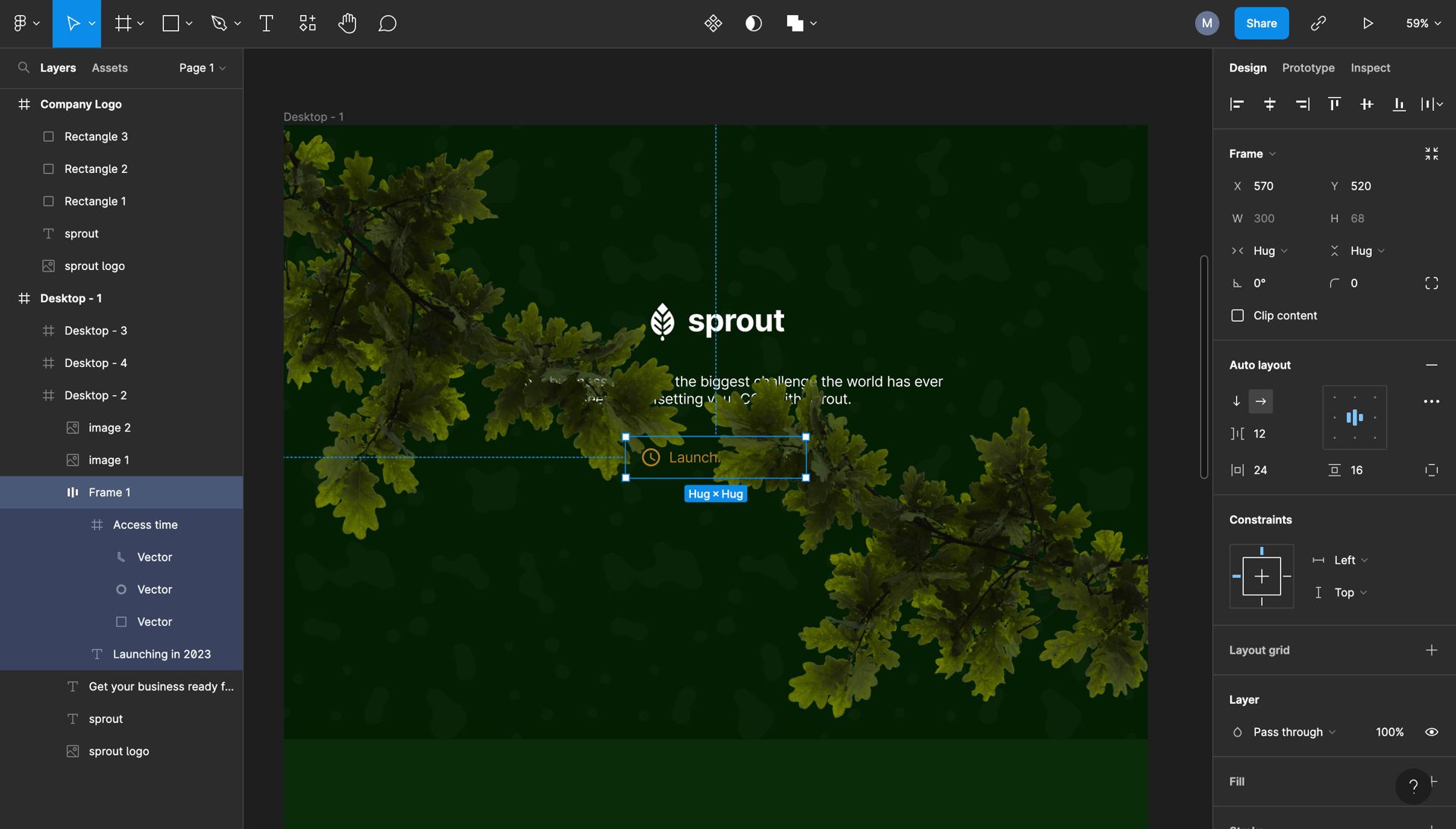The width and height of the screenshot is (1456, 829).
Task: Click the Present play icon
Action: point(1367,24)
